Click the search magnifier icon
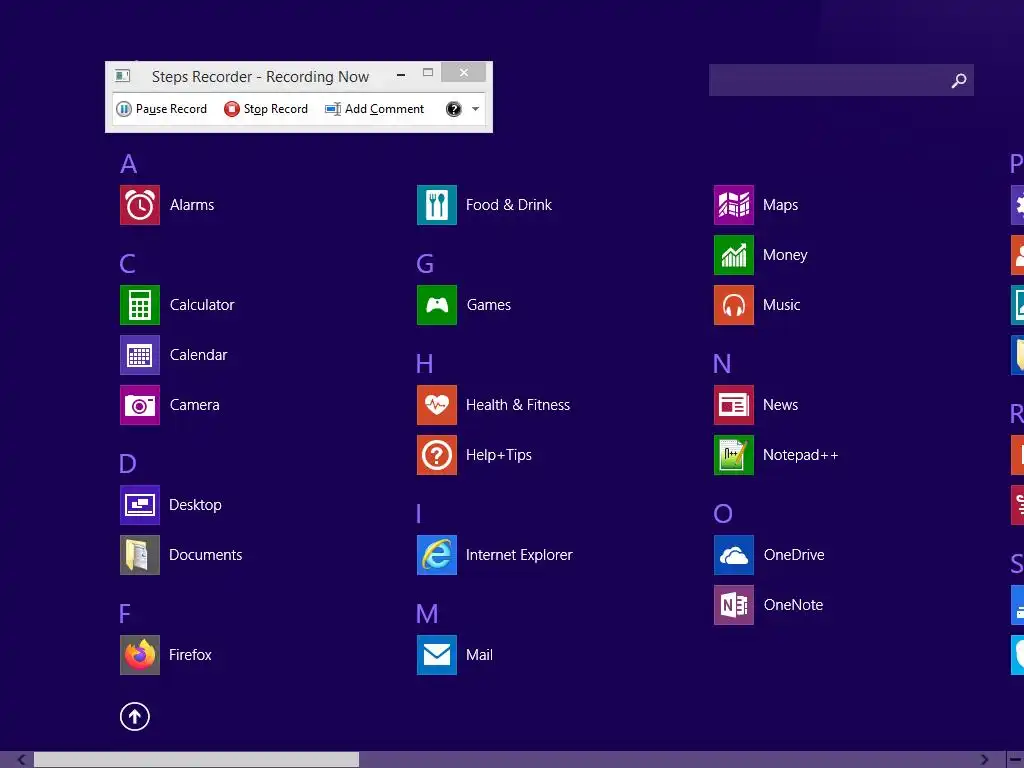Screen dimensions: 1024x768 959,80
